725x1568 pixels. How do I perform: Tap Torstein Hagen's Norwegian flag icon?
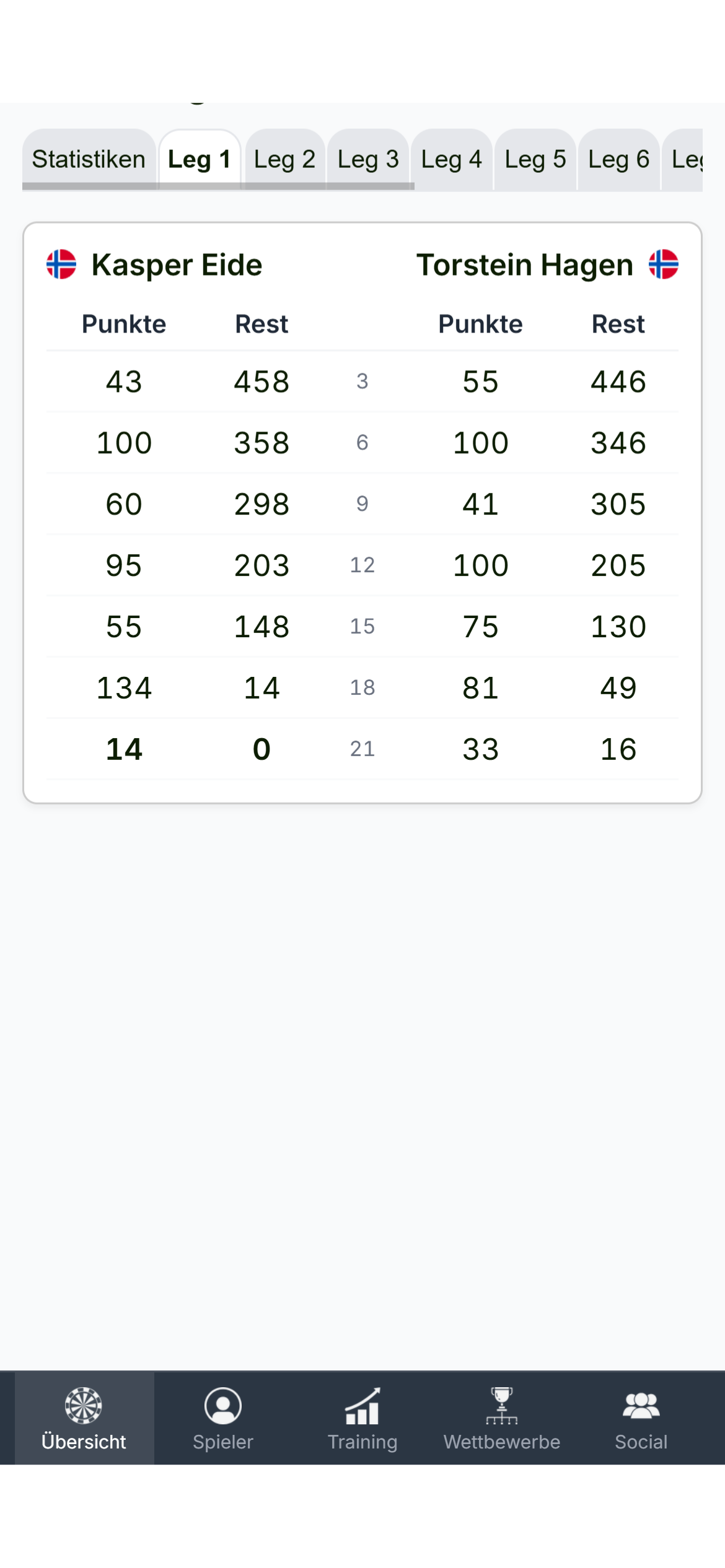click(x=664, y=264)
